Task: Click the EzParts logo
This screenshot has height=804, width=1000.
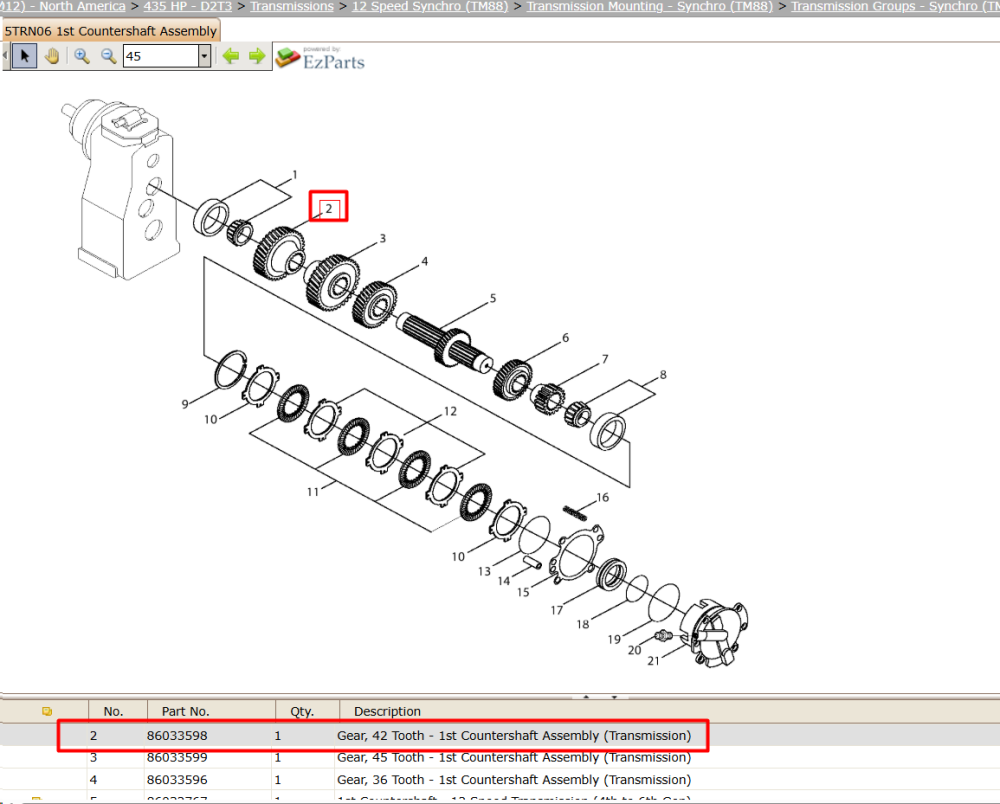Action: tap(320, 57)
